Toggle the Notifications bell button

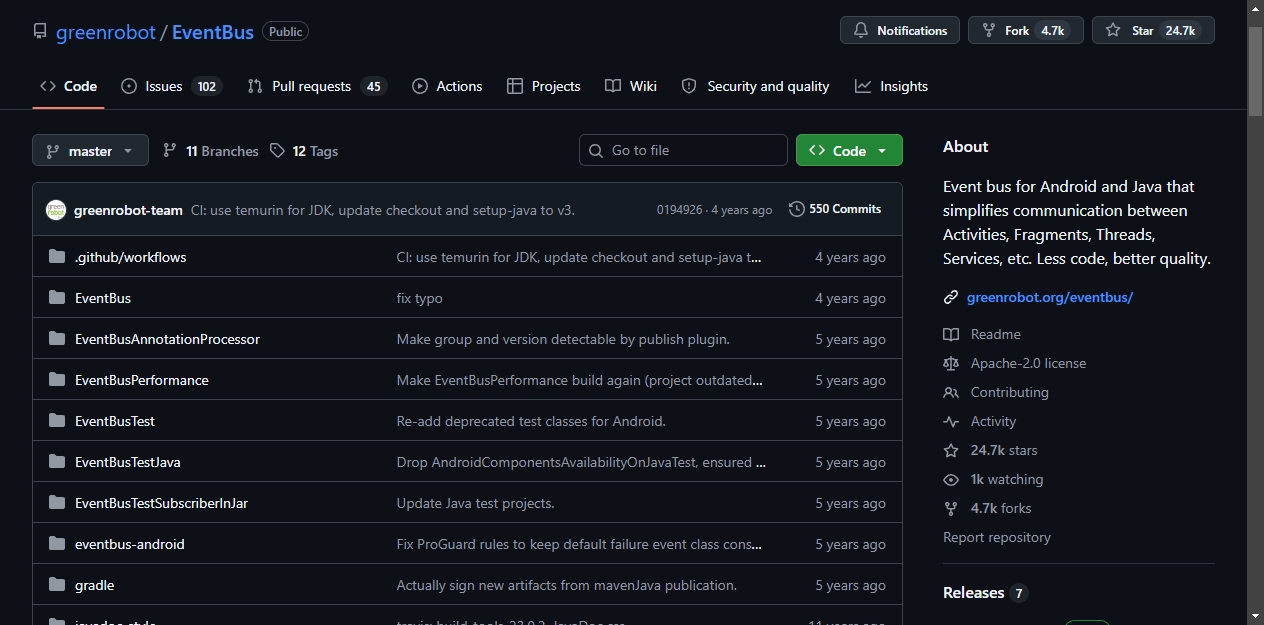tap(900, 30)
